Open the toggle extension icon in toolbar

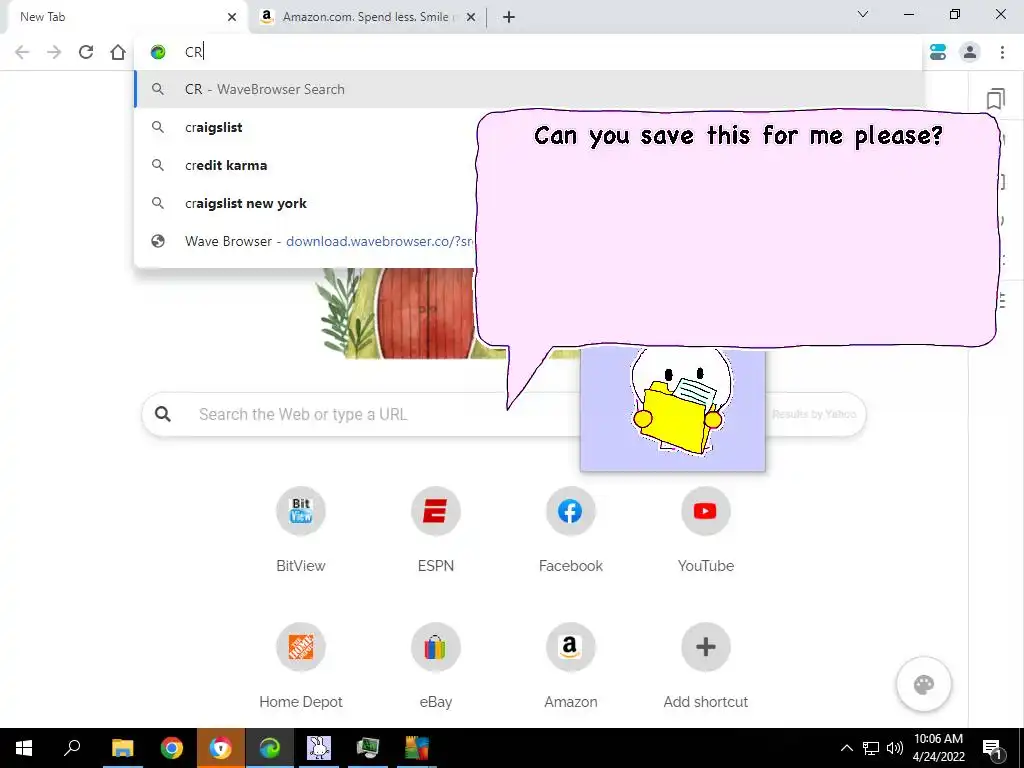[938, 52]
